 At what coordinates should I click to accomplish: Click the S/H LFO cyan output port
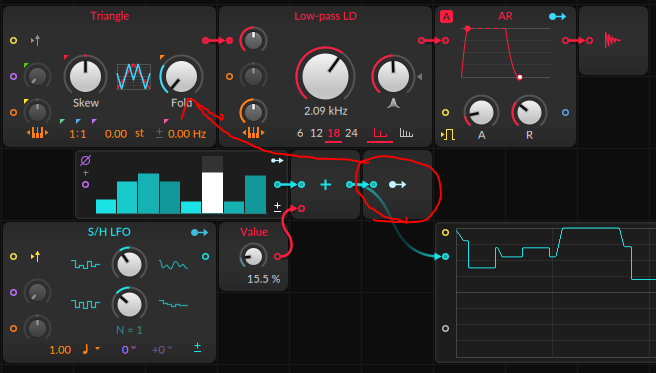click(205, 256)
